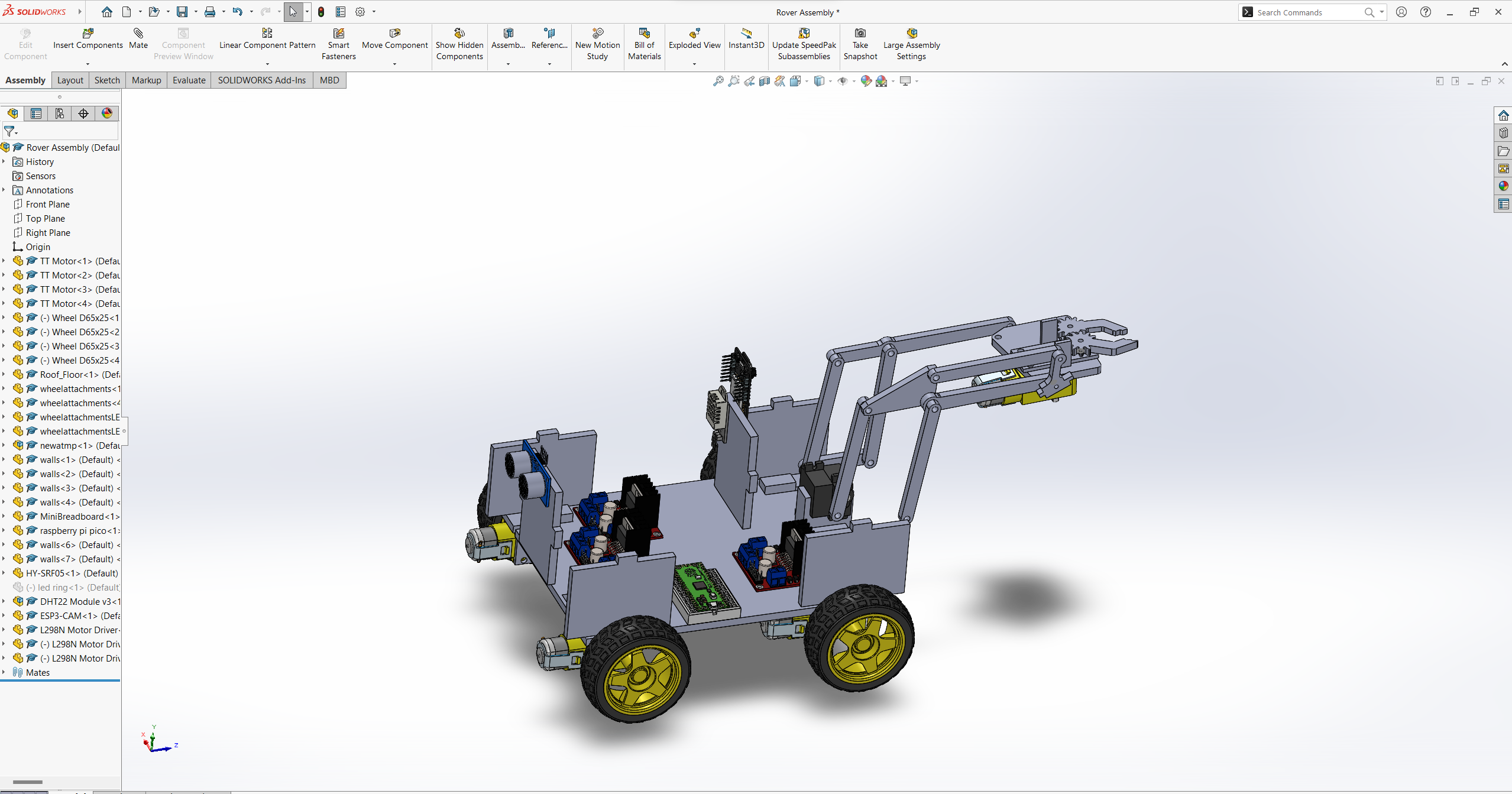This screenshot has width=1512, height=794.
Task: Expand the Mates folder
Action: [x=4, y=672]
